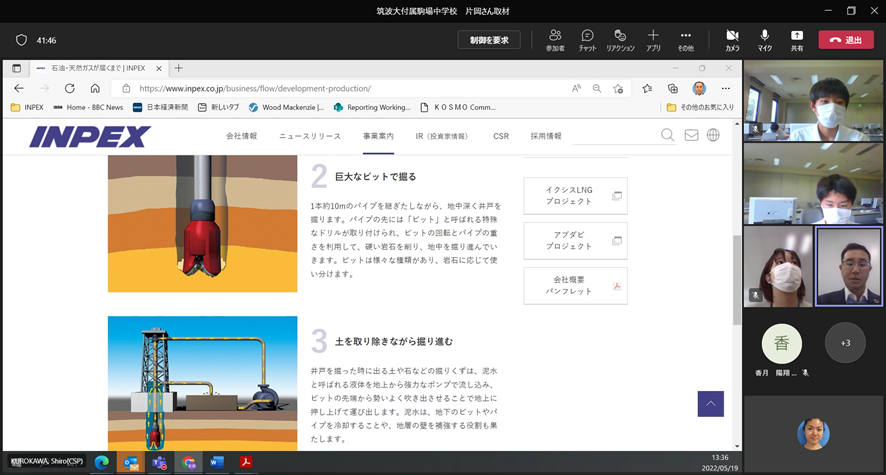
Task: Open Outlook in taskbar
Action: pos(131,463)
